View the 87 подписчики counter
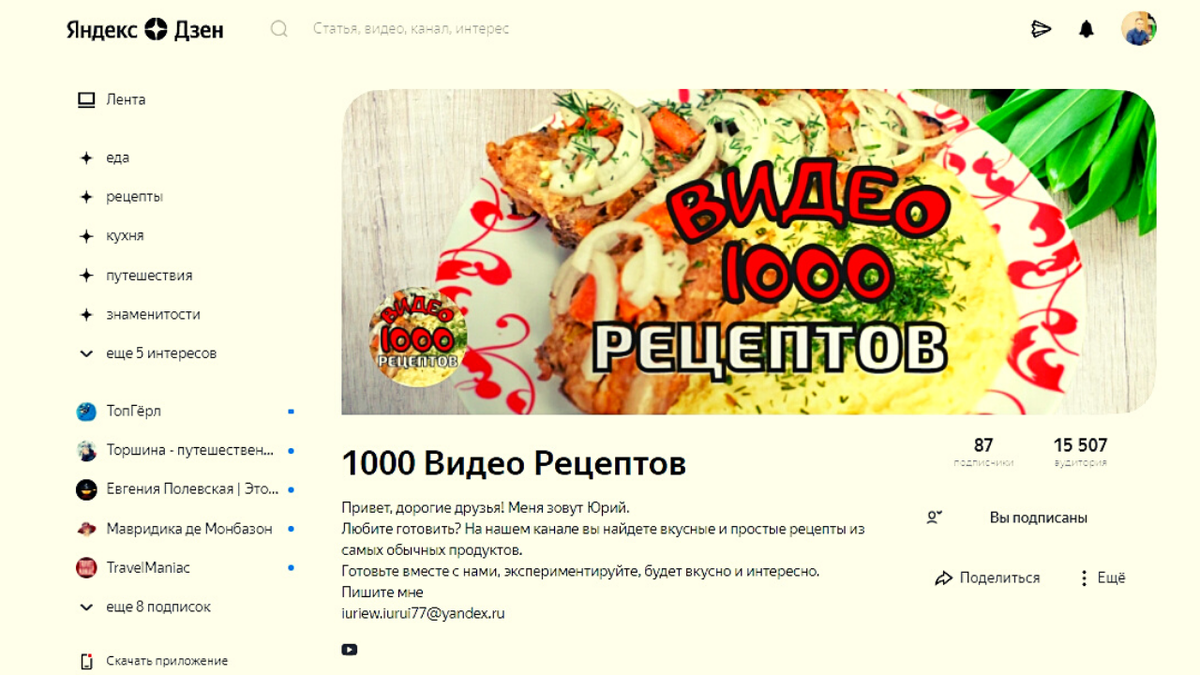Viewport: 1200px width, 675px height. coord(983,452)
